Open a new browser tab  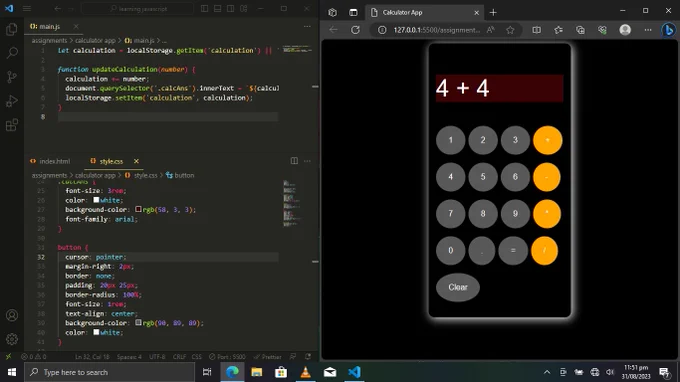tap(493, 13)
